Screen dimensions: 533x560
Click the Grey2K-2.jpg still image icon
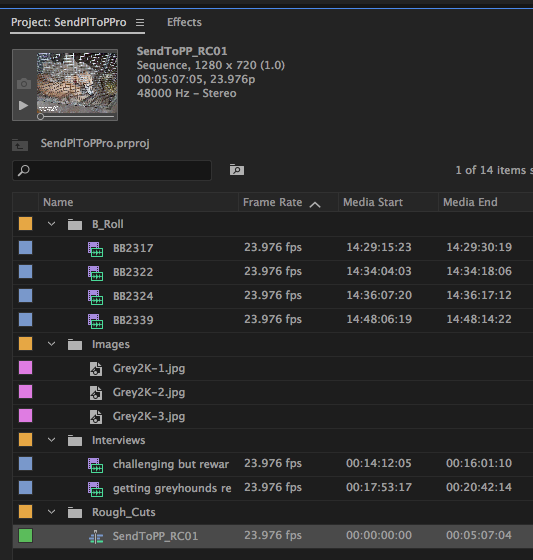[x=96, y=393]
